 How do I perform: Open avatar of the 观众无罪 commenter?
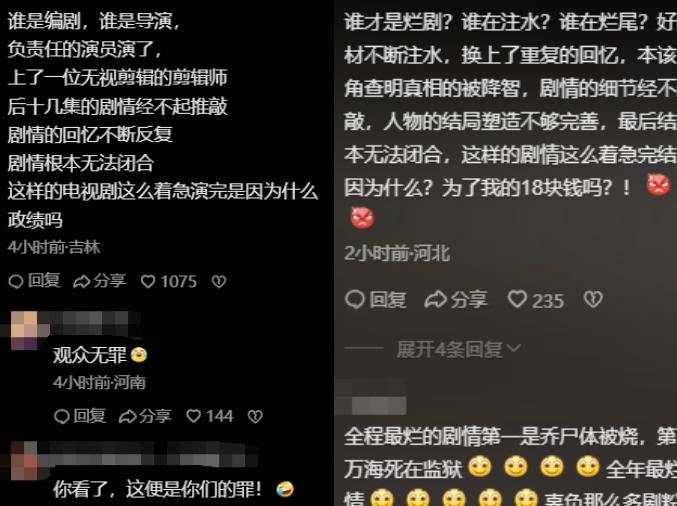pyautogui.click(x=24, y=330)
